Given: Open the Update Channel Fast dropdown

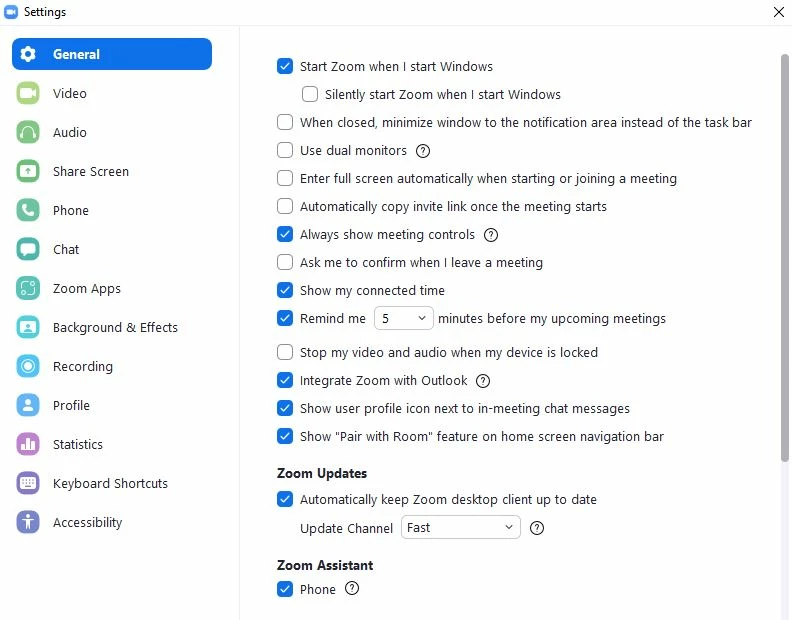Looking at the screenshot, I should coord(461,528).
